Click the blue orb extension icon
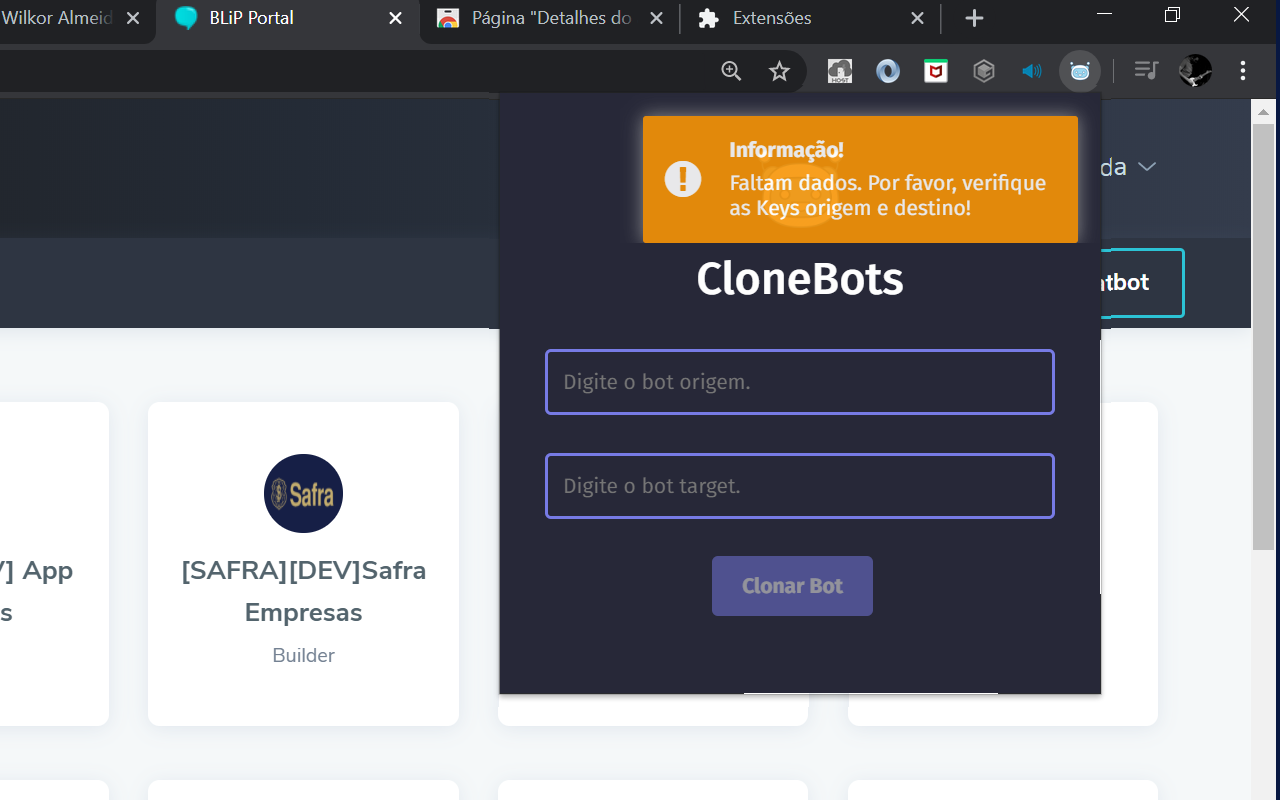This screenshot has width=1280, height=800. 887,71
